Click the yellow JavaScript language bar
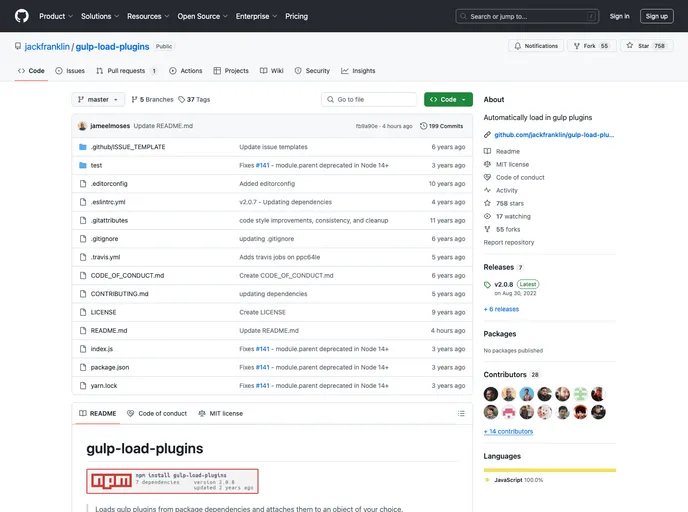Screen dimensions: 688x512 [x=550, y=470]
